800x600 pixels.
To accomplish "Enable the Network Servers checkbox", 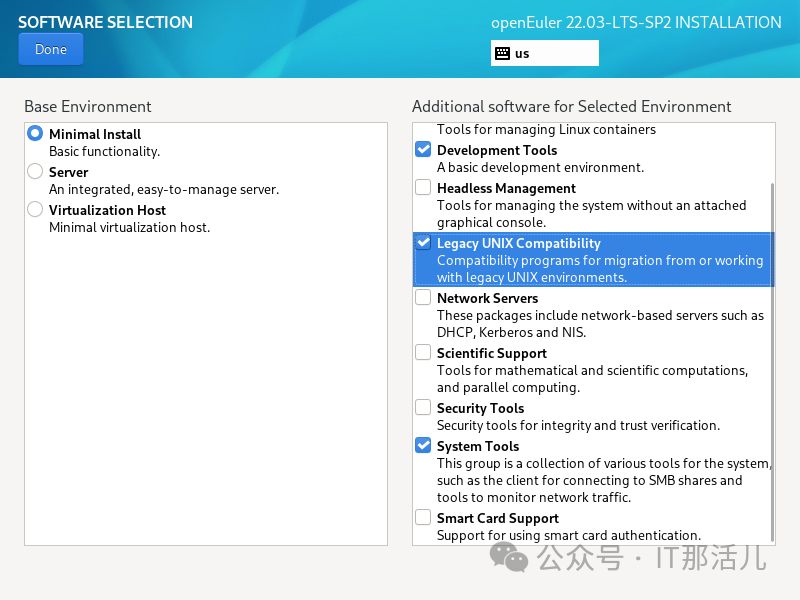I will click(423, 298).
